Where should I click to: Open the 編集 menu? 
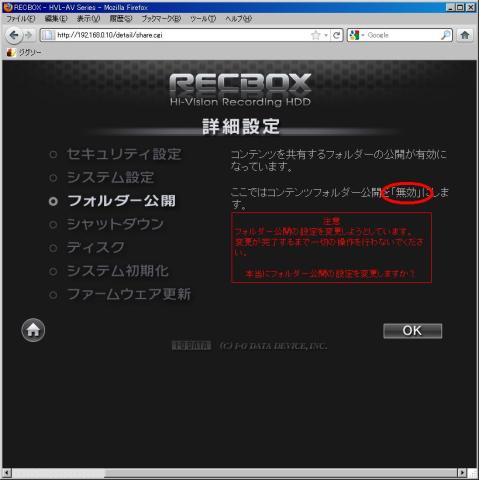click(x=56, y=19)
